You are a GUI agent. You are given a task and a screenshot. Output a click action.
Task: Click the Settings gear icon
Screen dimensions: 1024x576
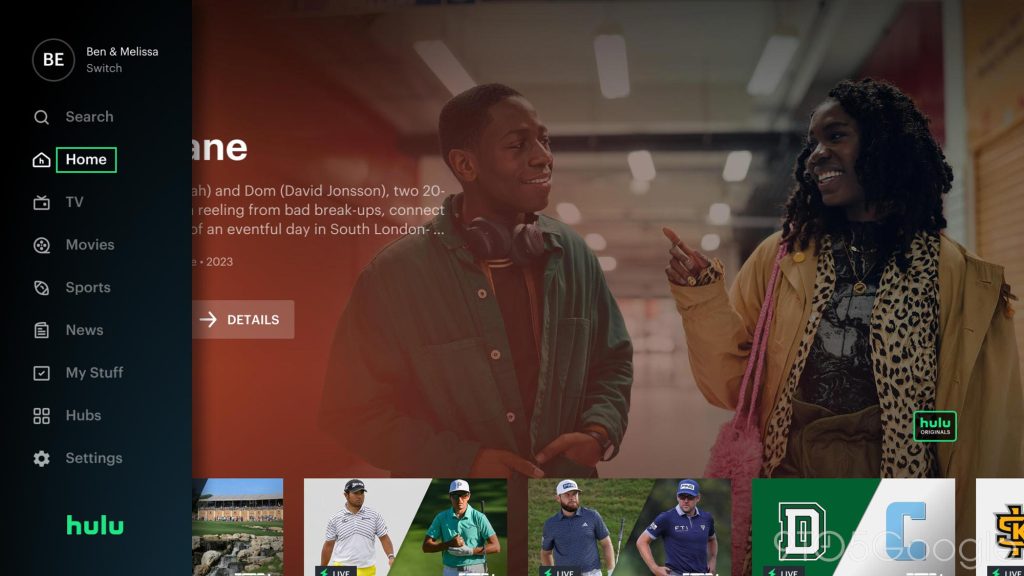41,459
